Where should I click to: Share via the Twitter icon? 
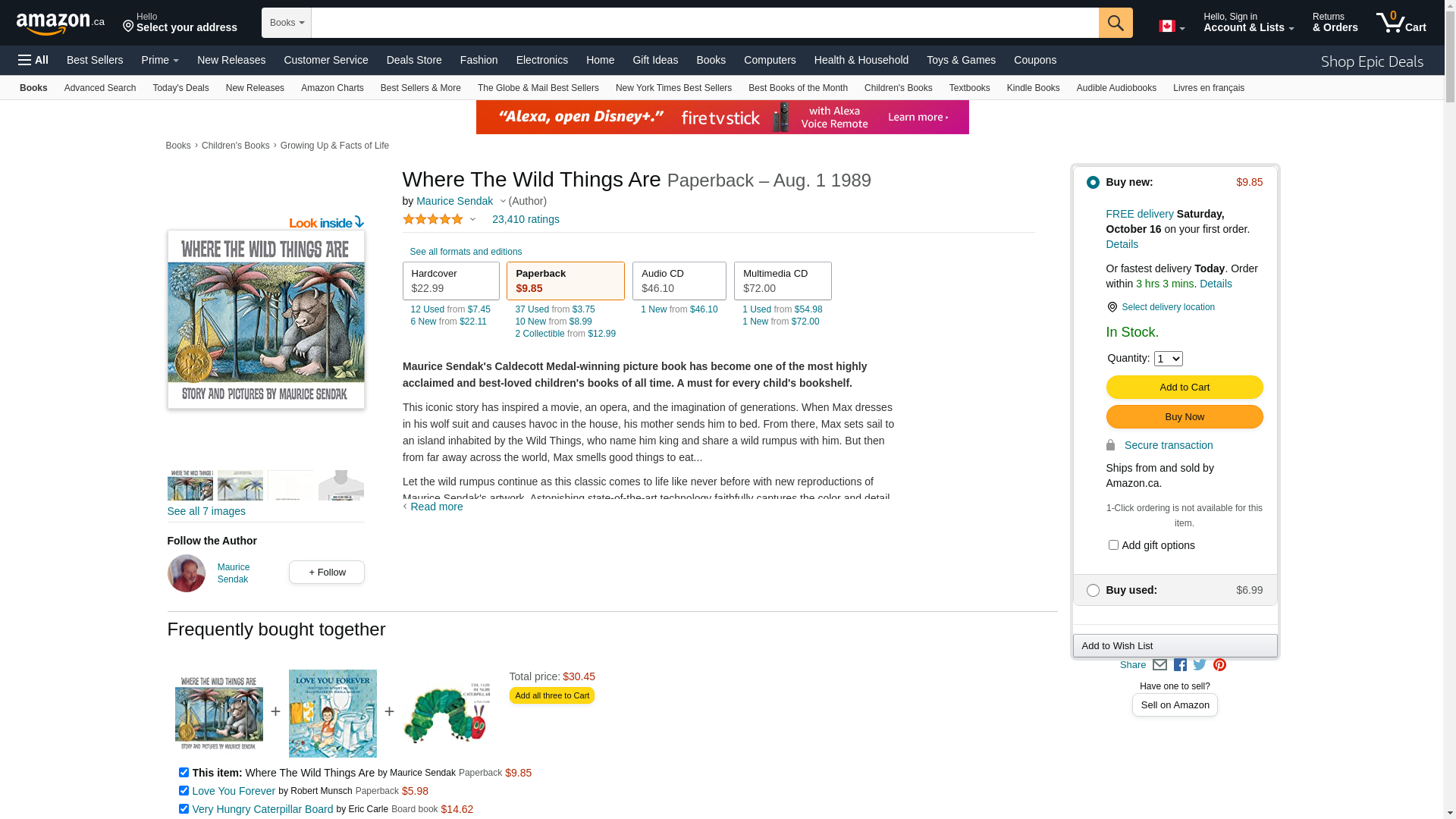pyautogui.click(x=1200, y=665)
